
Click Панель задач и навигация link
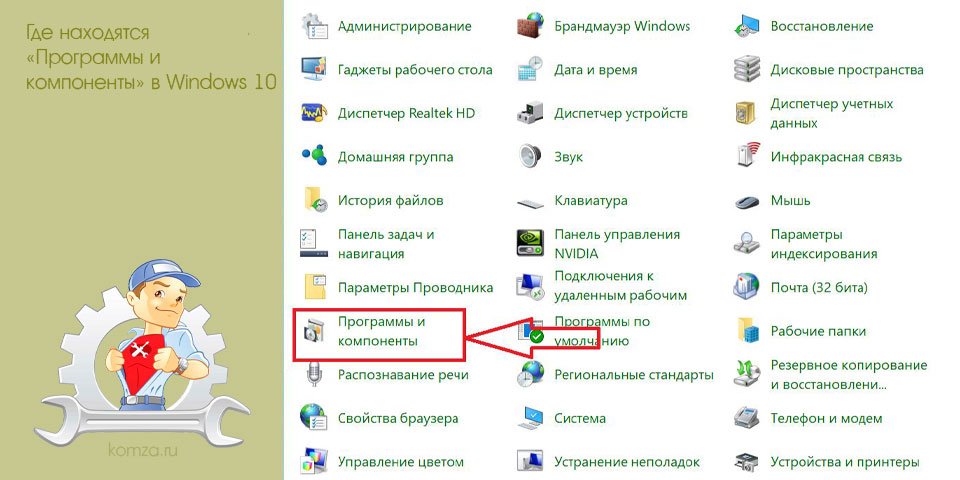[x=386, y=244]
